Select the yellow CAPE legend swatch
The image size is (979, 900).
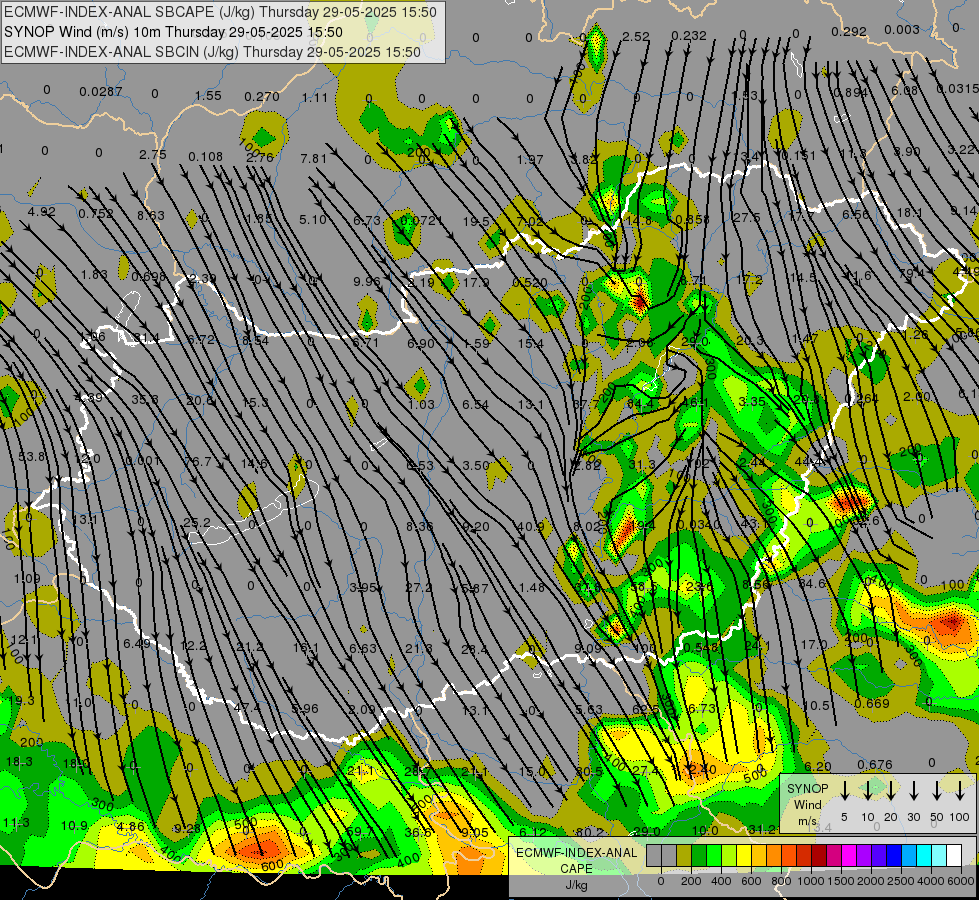click(744, 856)
